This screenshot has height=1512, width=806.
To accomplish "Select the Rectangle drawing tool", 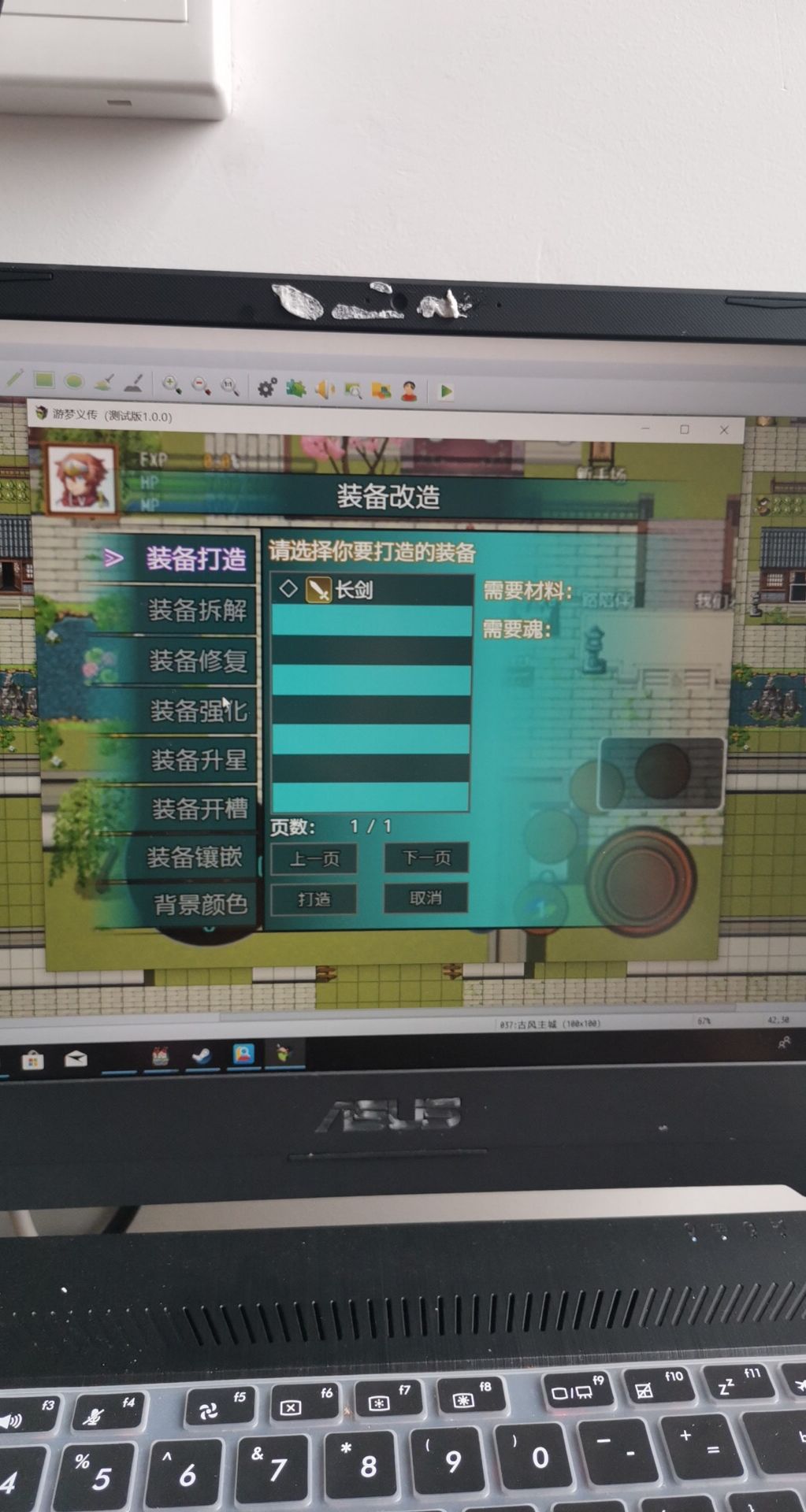I will 44,380.
